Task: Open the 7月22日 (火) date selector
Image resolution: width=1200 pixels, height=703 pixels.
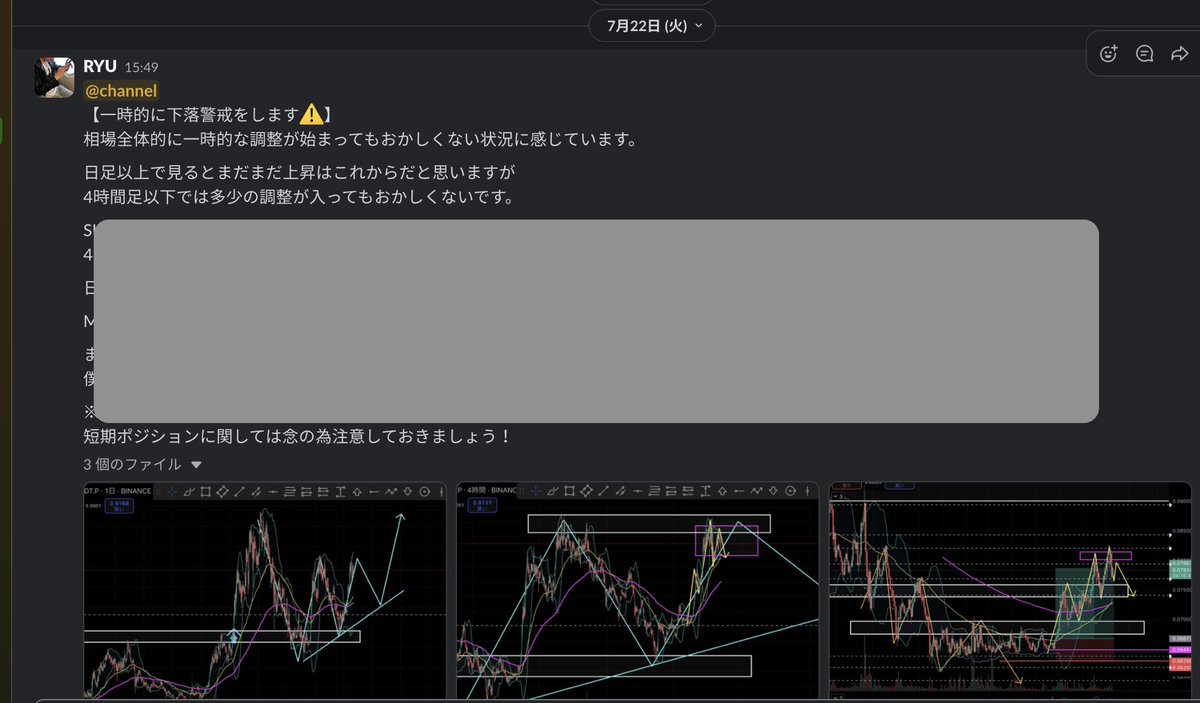Action: pos(651,25)
